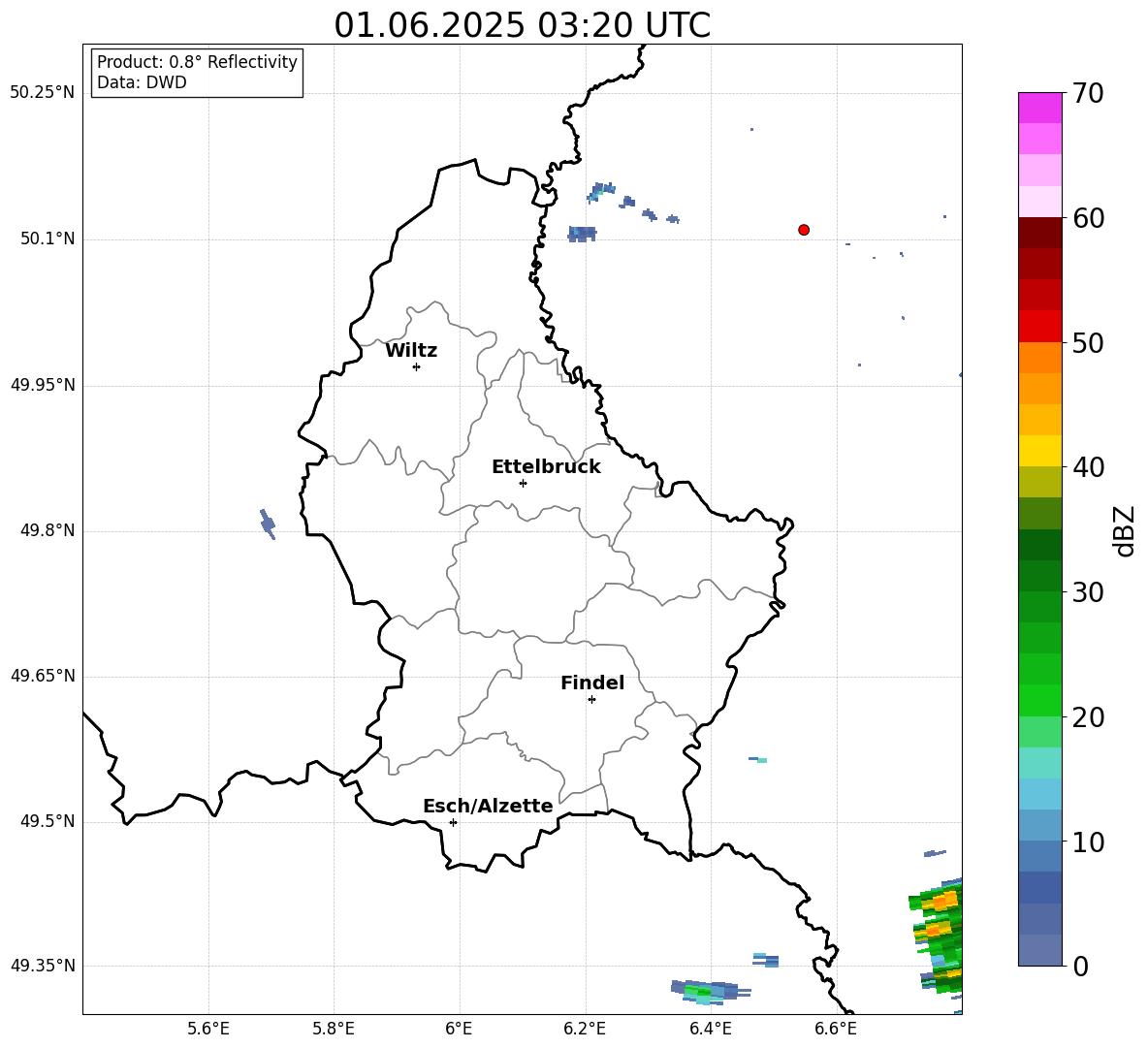
Task: Click the colorbar tick value 30
Action: point(1088,592)
